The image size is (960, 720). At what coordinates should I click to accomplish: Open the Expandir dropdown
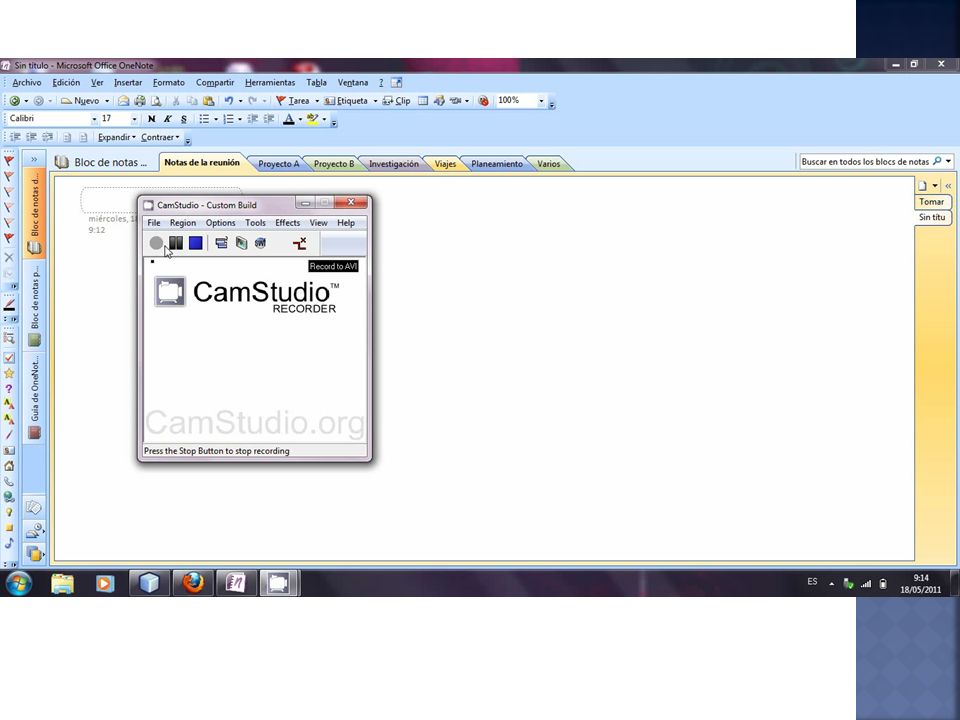(x=117, y=137)
